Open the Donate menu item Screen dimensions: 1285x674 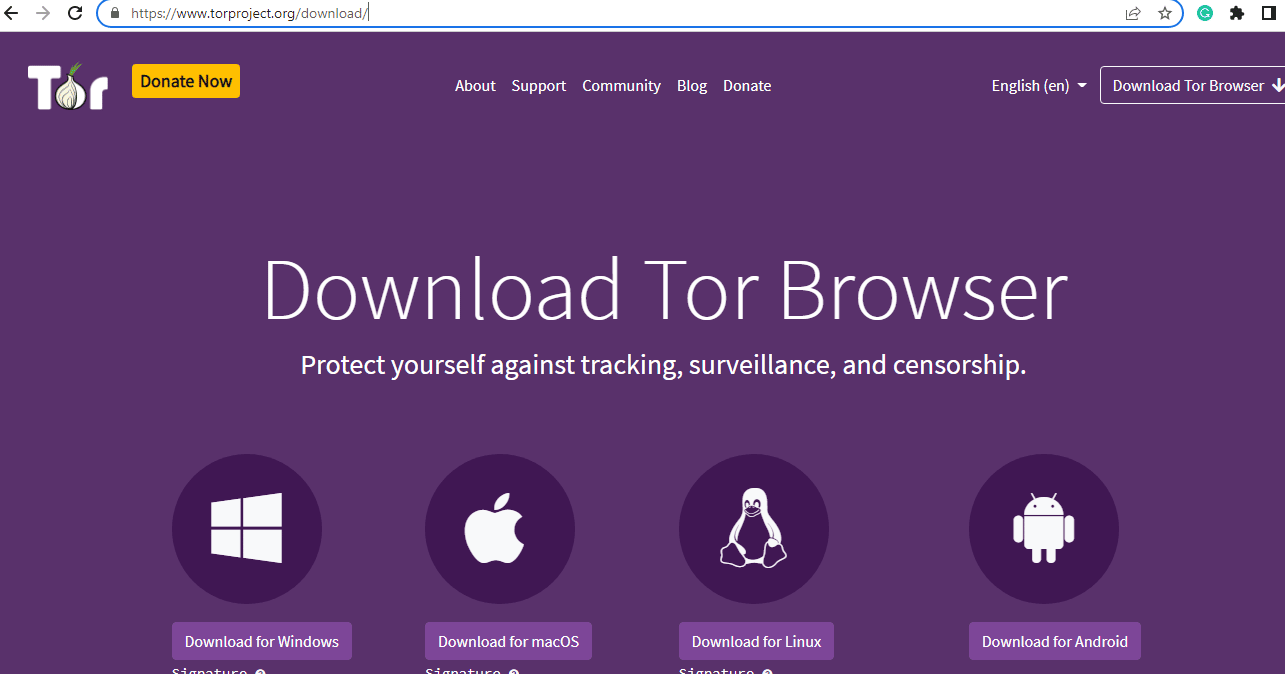tap(747, 86)
